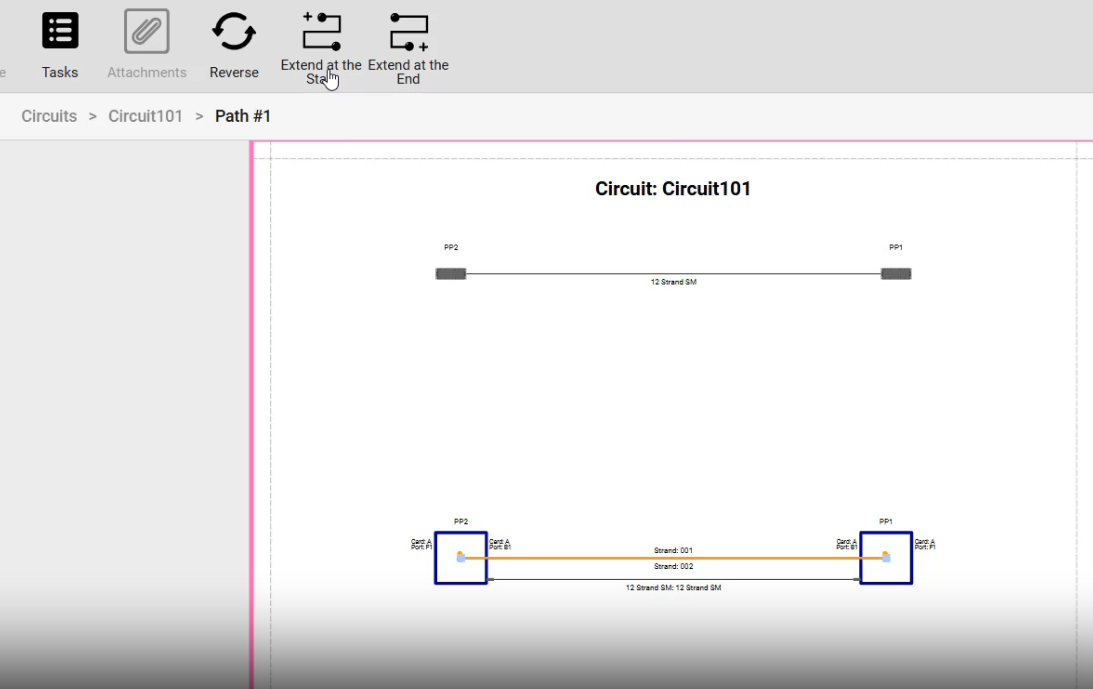This screenshot has width=1093, height=689.
Task: Open Circuit101 breadcrumb link
Action: (145, 116)
